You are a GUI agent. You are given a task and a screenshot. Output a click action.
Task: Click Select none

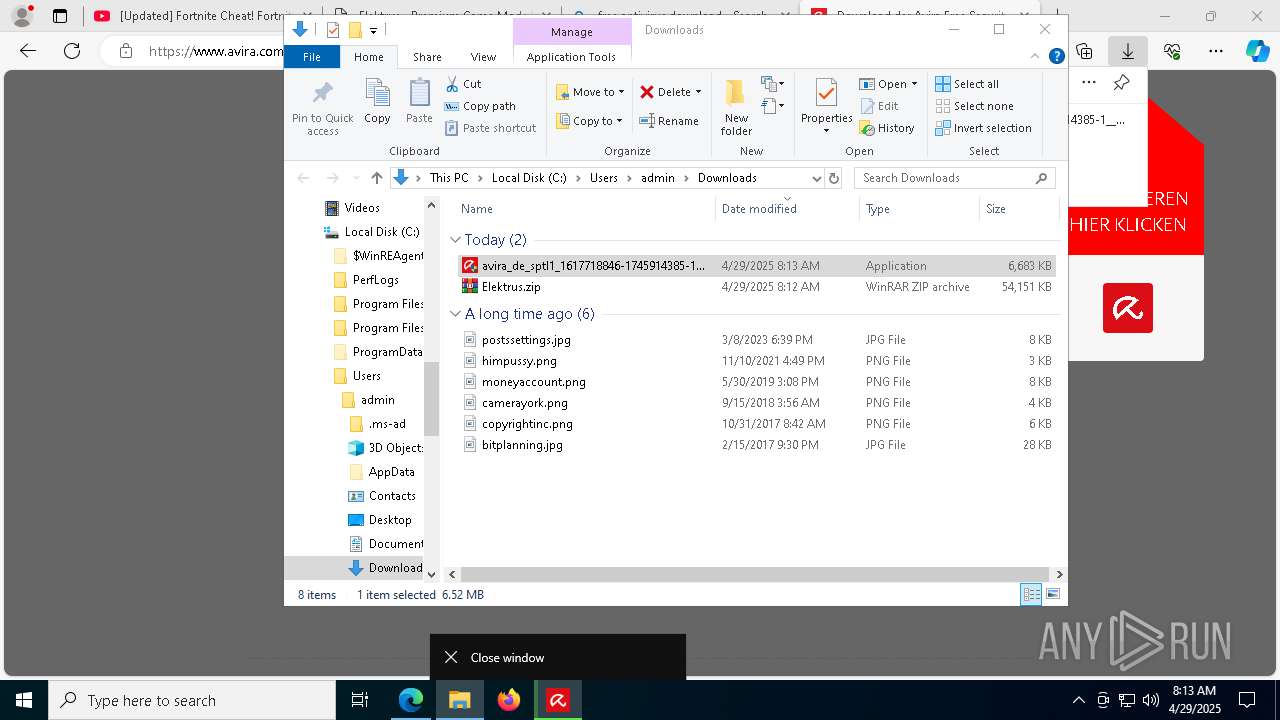974,106
